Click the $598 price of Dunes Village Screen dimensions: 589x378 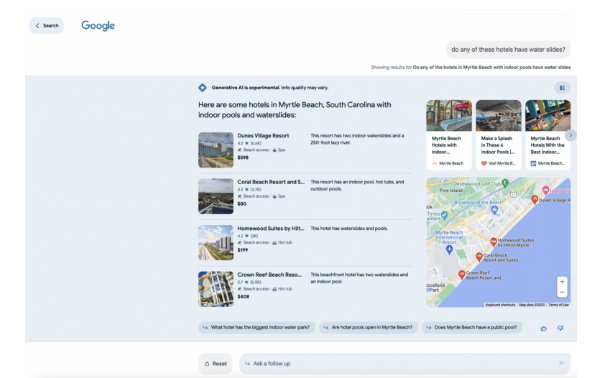tap(243, 157)
